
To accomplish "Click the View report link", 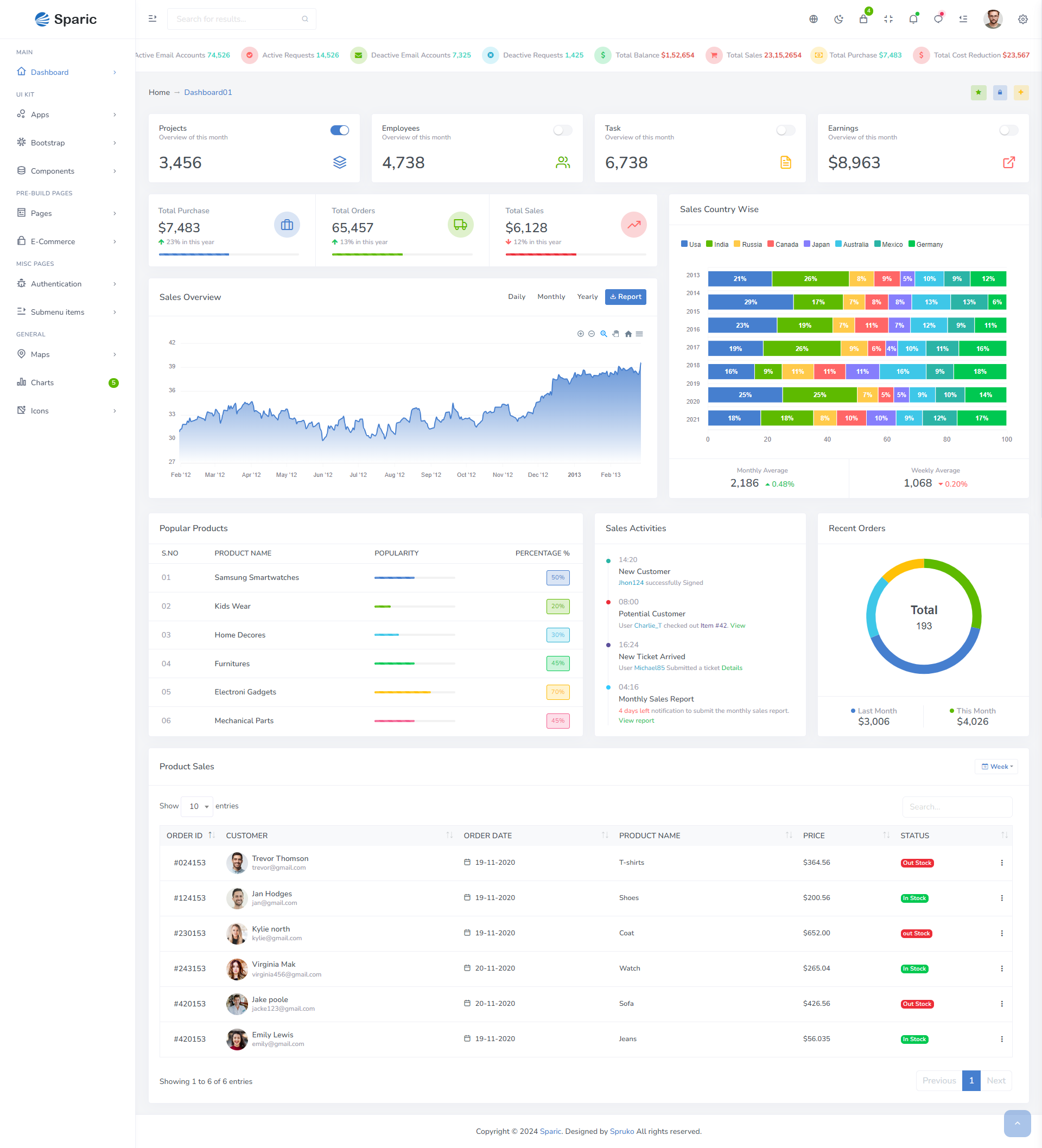I will (x=636, y=721).
